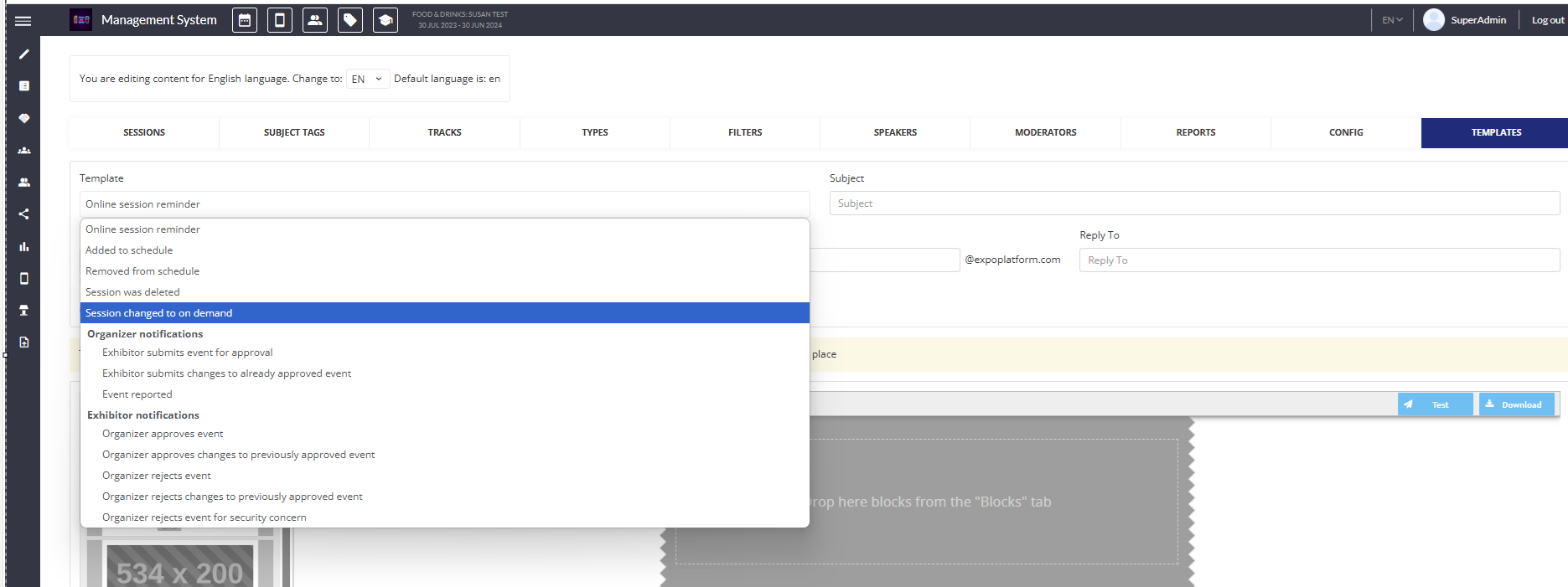Open the EN content language dropdown

(367, 79)
